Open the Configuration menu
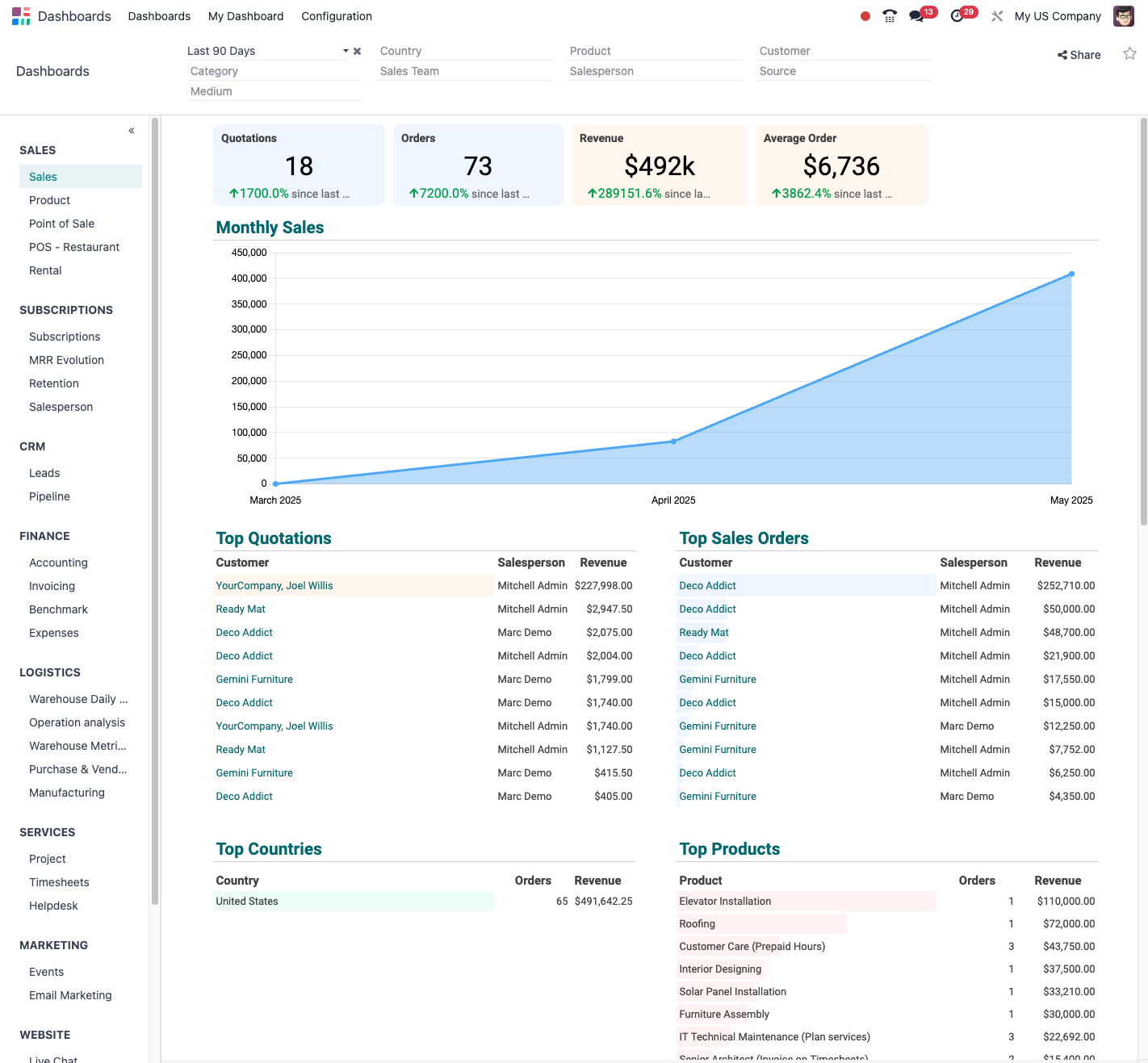Image resolution: width=1148 pixels, height=1063 pixels. [x=337, y=16]
